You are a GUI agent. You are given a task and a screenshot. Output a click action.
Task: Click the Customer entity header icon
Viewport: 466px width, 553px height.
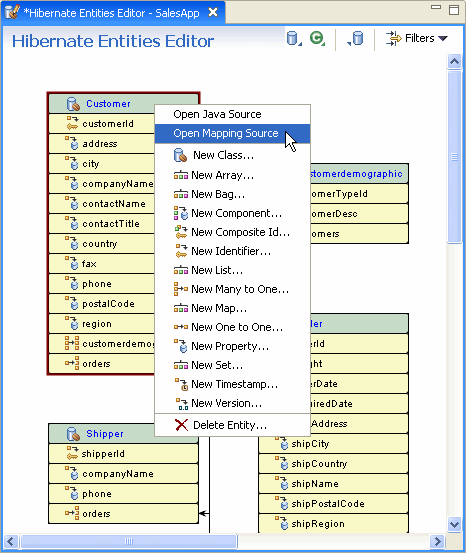[73, 104]
